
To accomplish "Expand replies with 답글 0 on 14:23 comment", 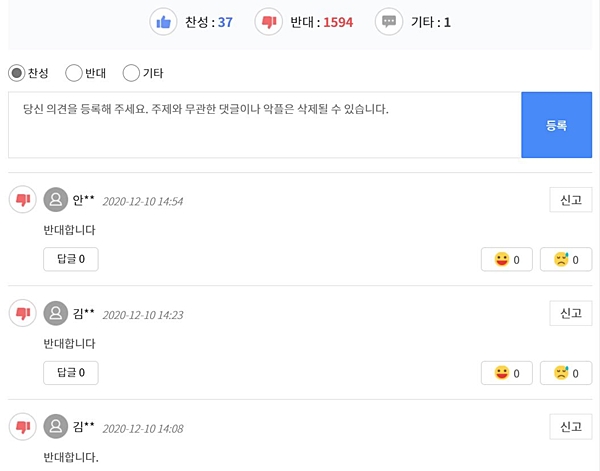I will tap(71, 374).
